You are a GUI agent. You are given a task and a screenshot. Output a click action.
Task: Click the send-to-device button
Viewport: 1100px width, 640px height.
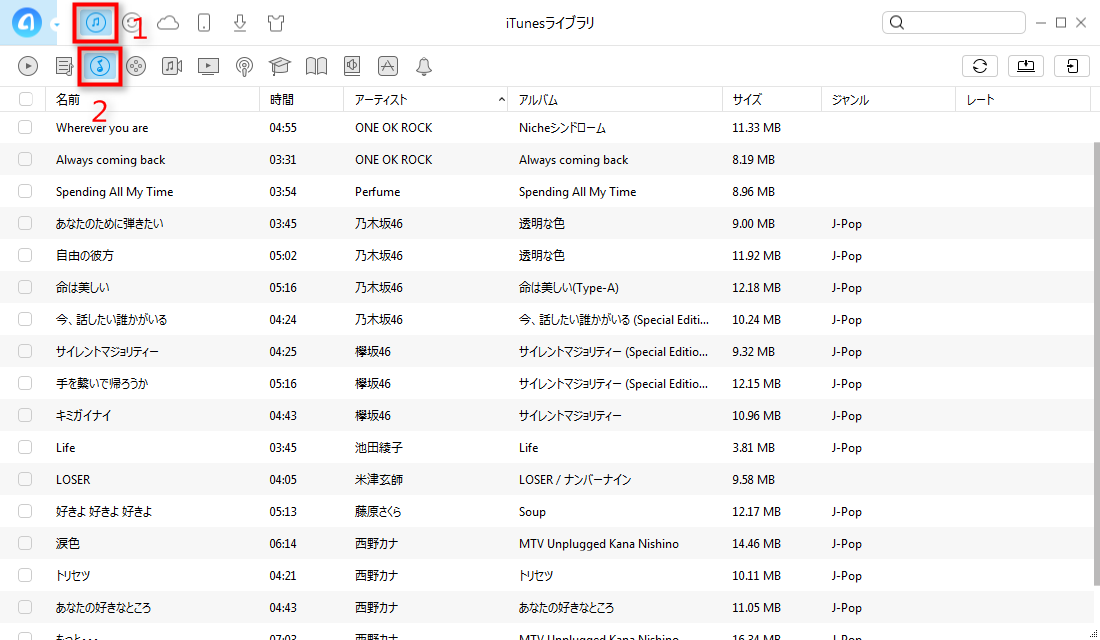pyautogui.click(x=1072, y=66)
